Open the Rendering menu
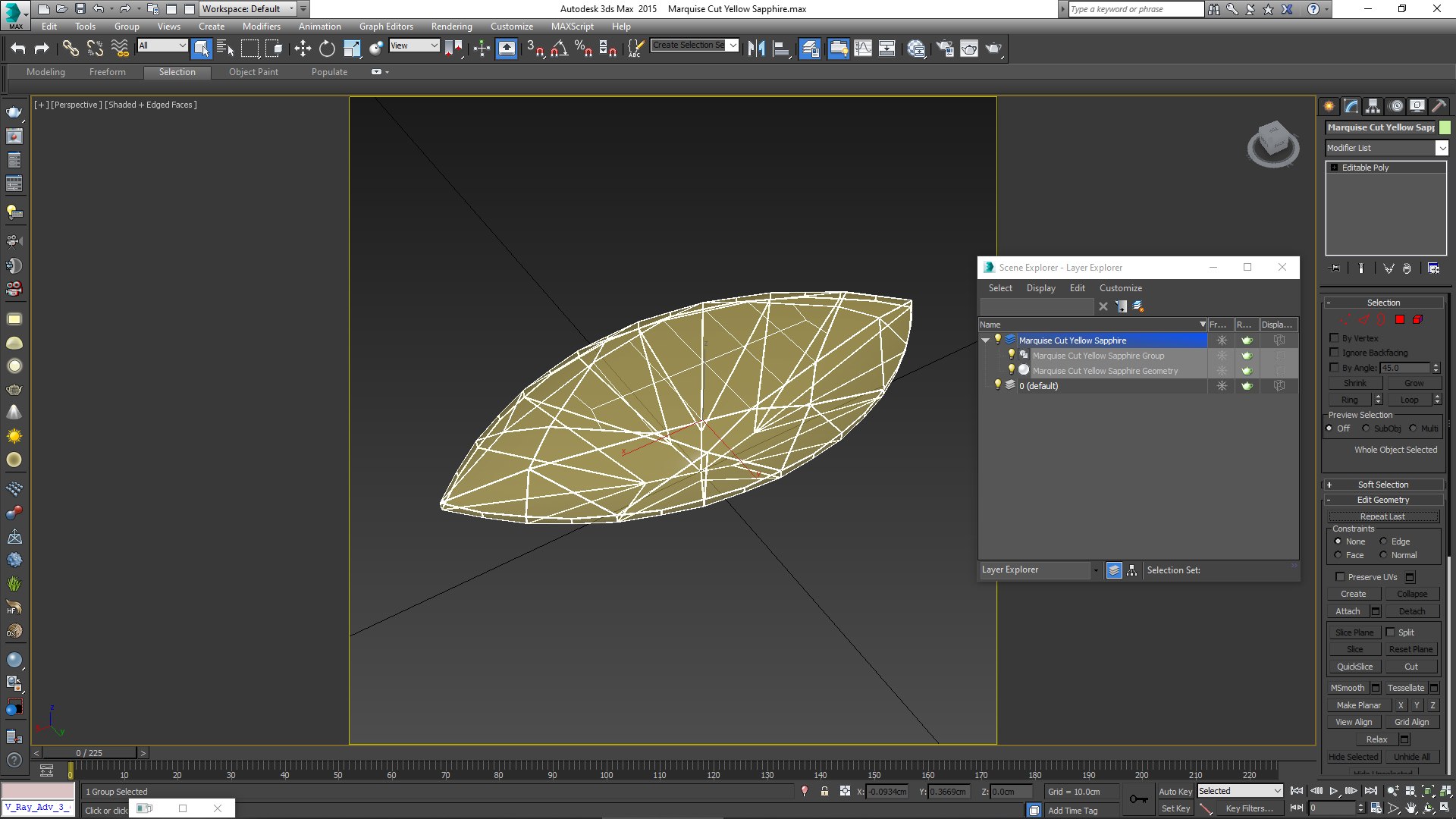 coord(451,27)
